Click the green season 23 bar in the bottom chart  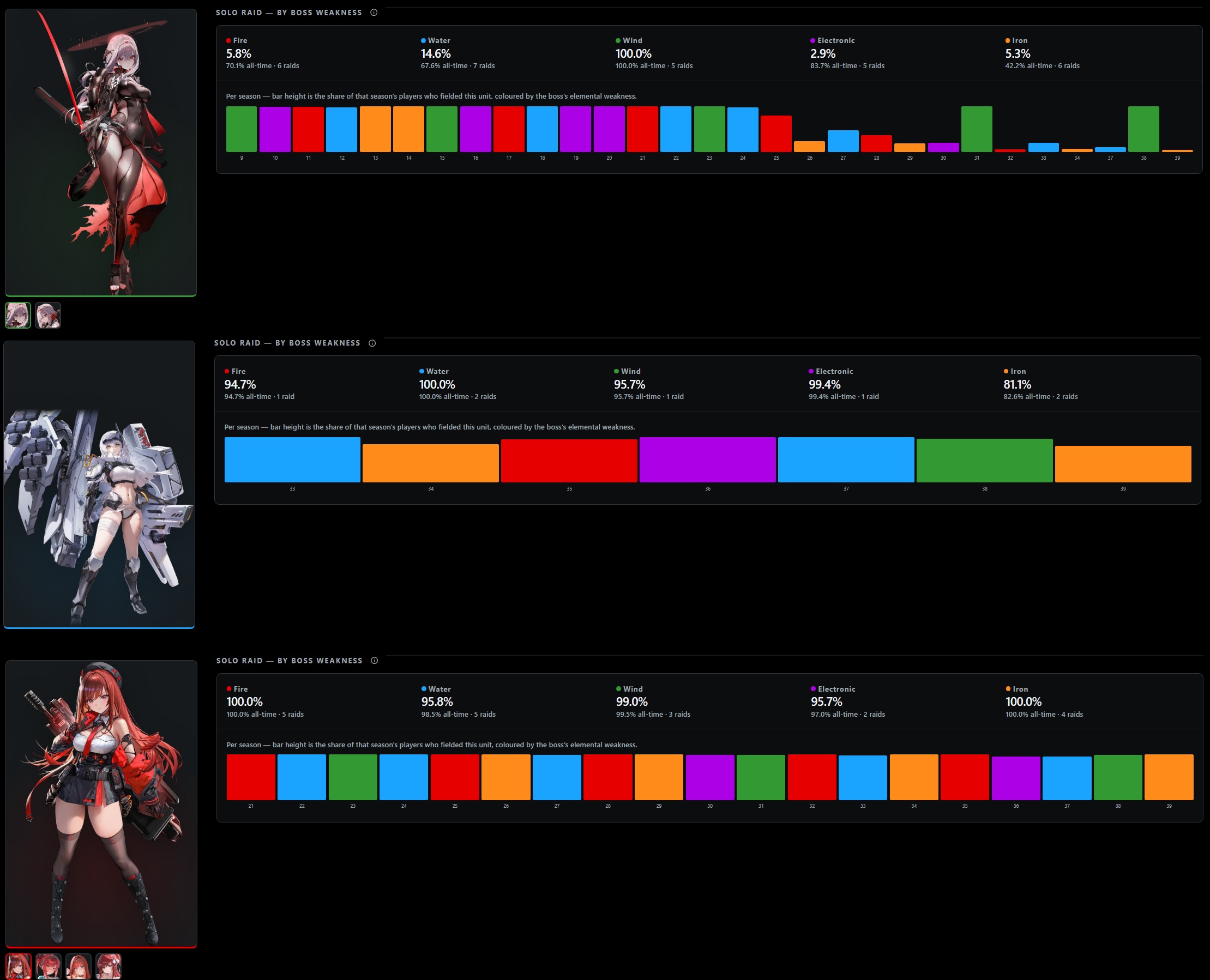click(353, 777)
